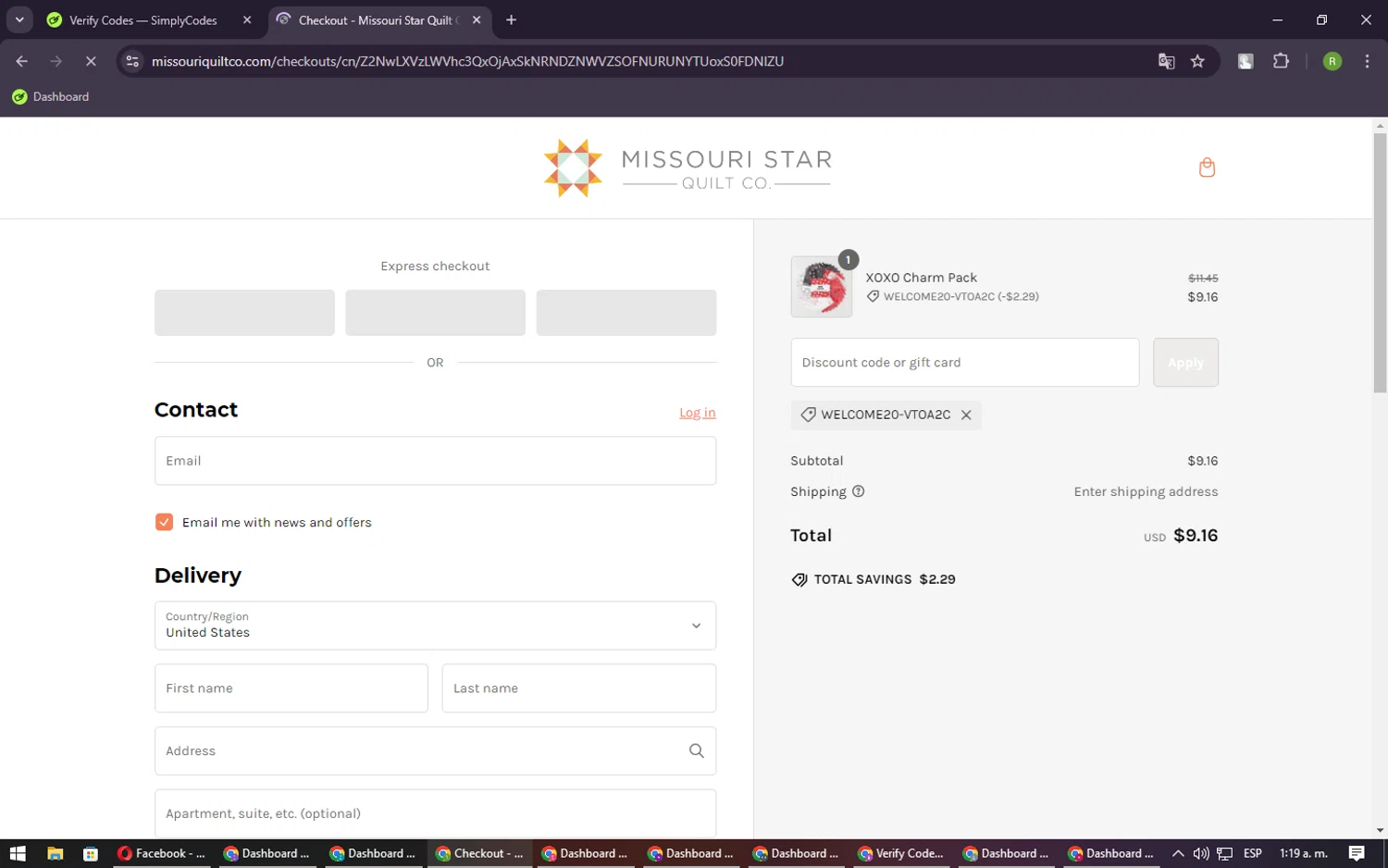Click the shipping info help icon
The image size is (1388, 868).
pos(858,491)
